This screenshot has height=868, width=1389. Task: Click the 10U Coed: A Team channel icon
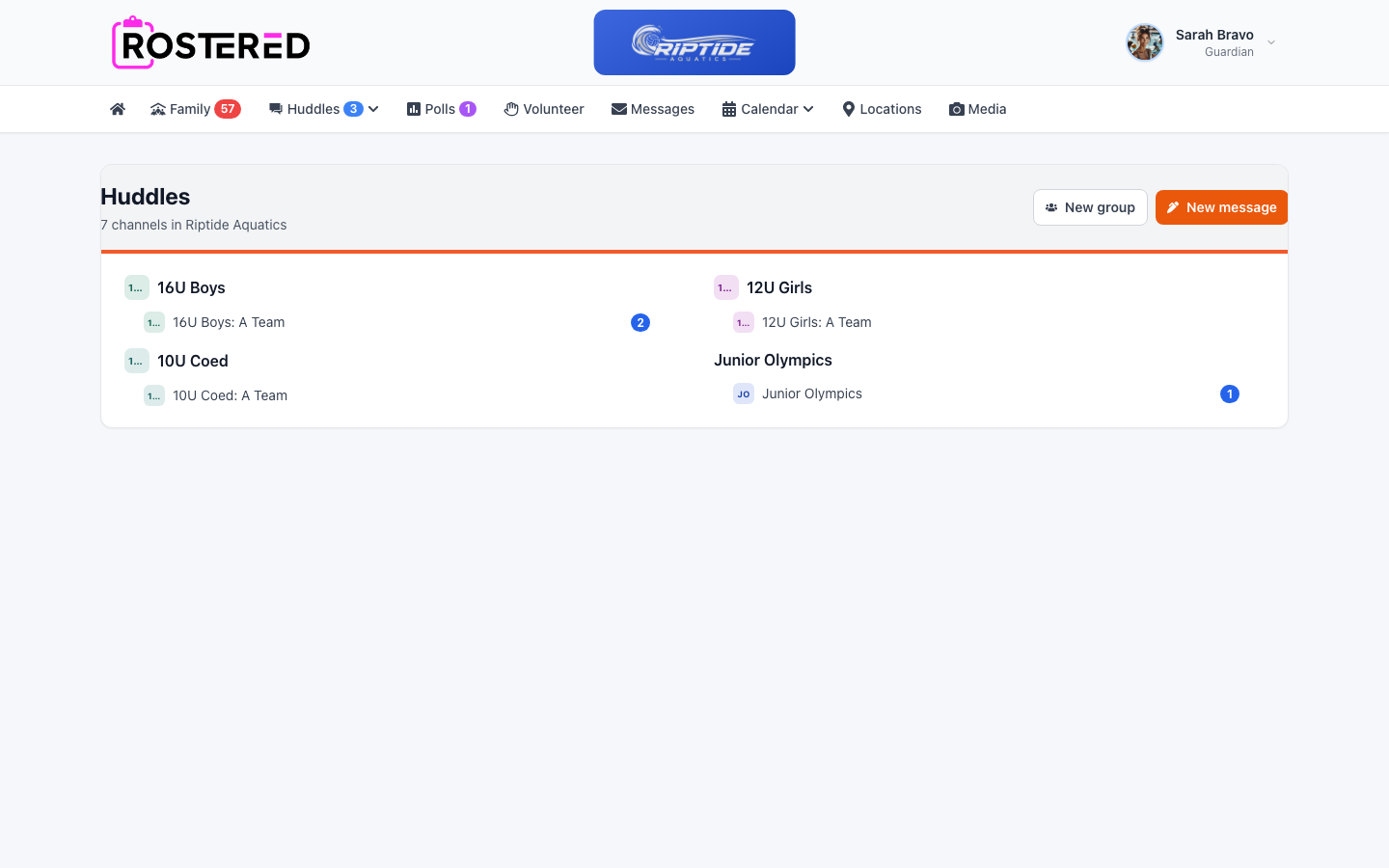point(154,395)
